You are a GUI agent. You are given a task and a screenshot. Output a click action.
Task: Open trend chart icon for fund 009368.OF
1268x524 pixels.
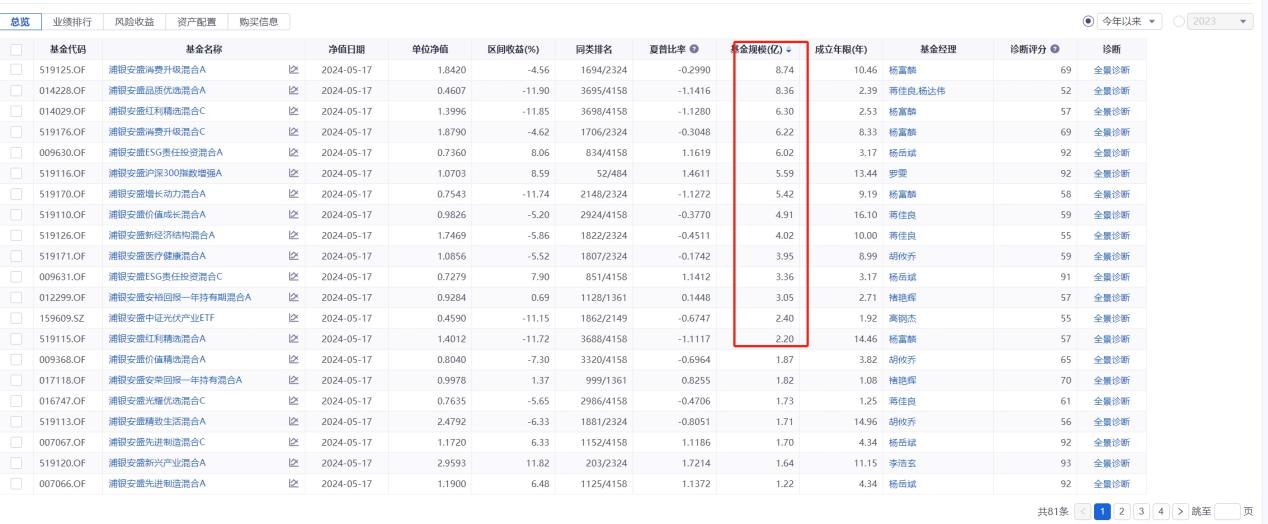point(294,359)
